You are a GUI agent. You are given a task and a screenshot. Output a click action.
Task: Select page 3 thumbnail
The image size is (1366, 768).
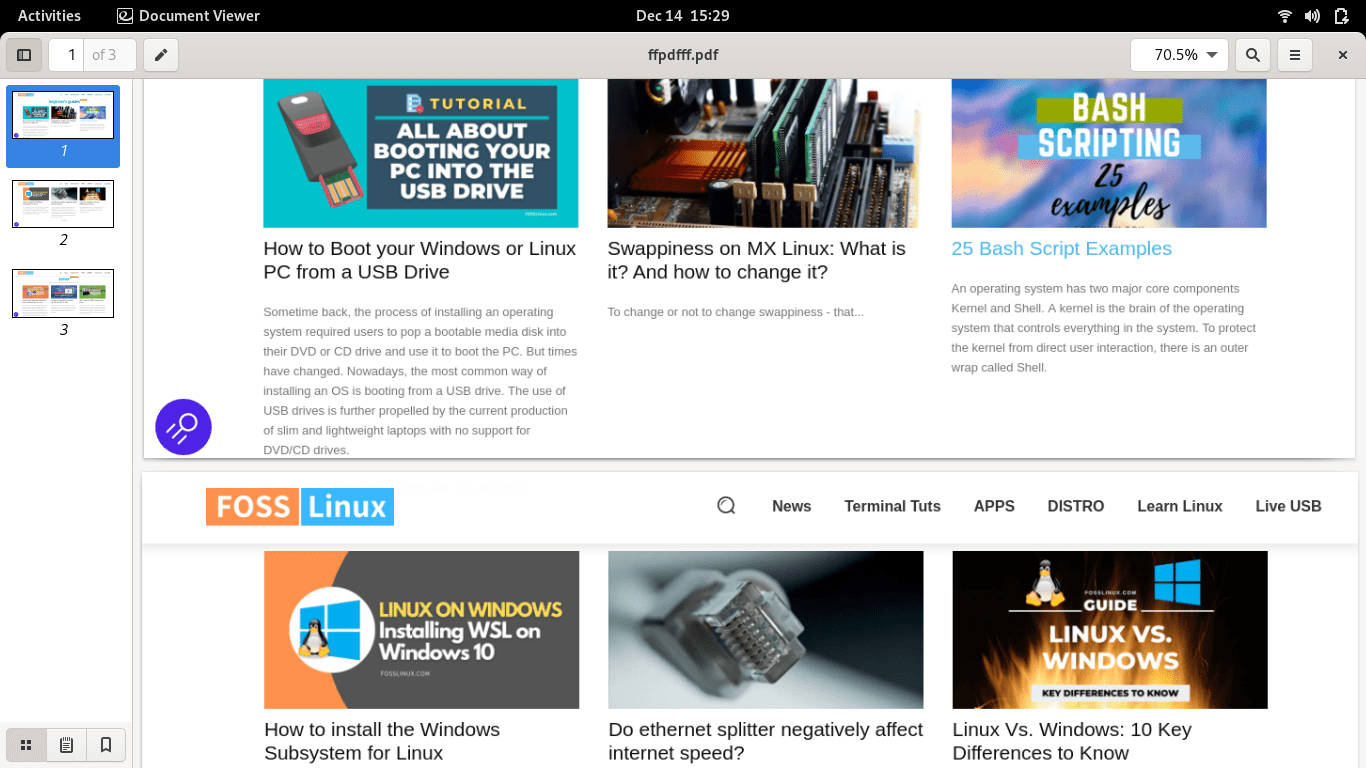[x=63, y=293]
